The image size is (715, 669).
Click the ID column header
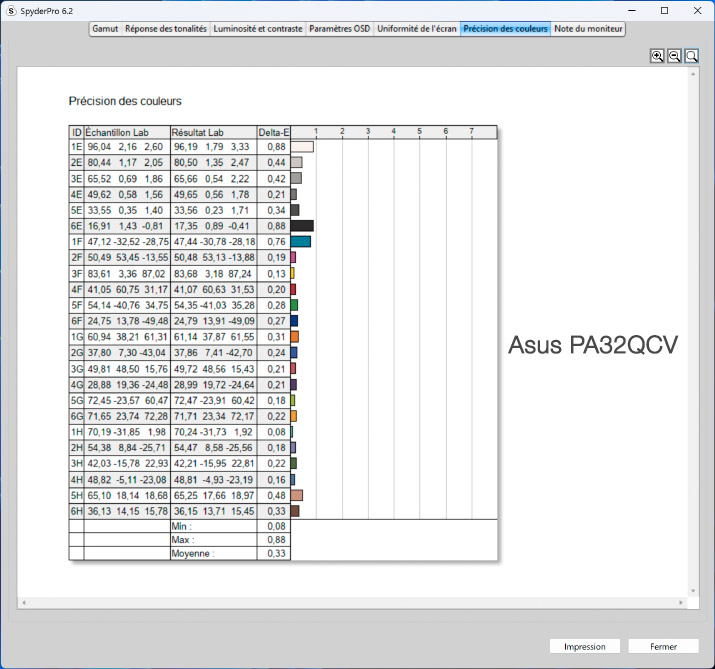click(77, 132)
